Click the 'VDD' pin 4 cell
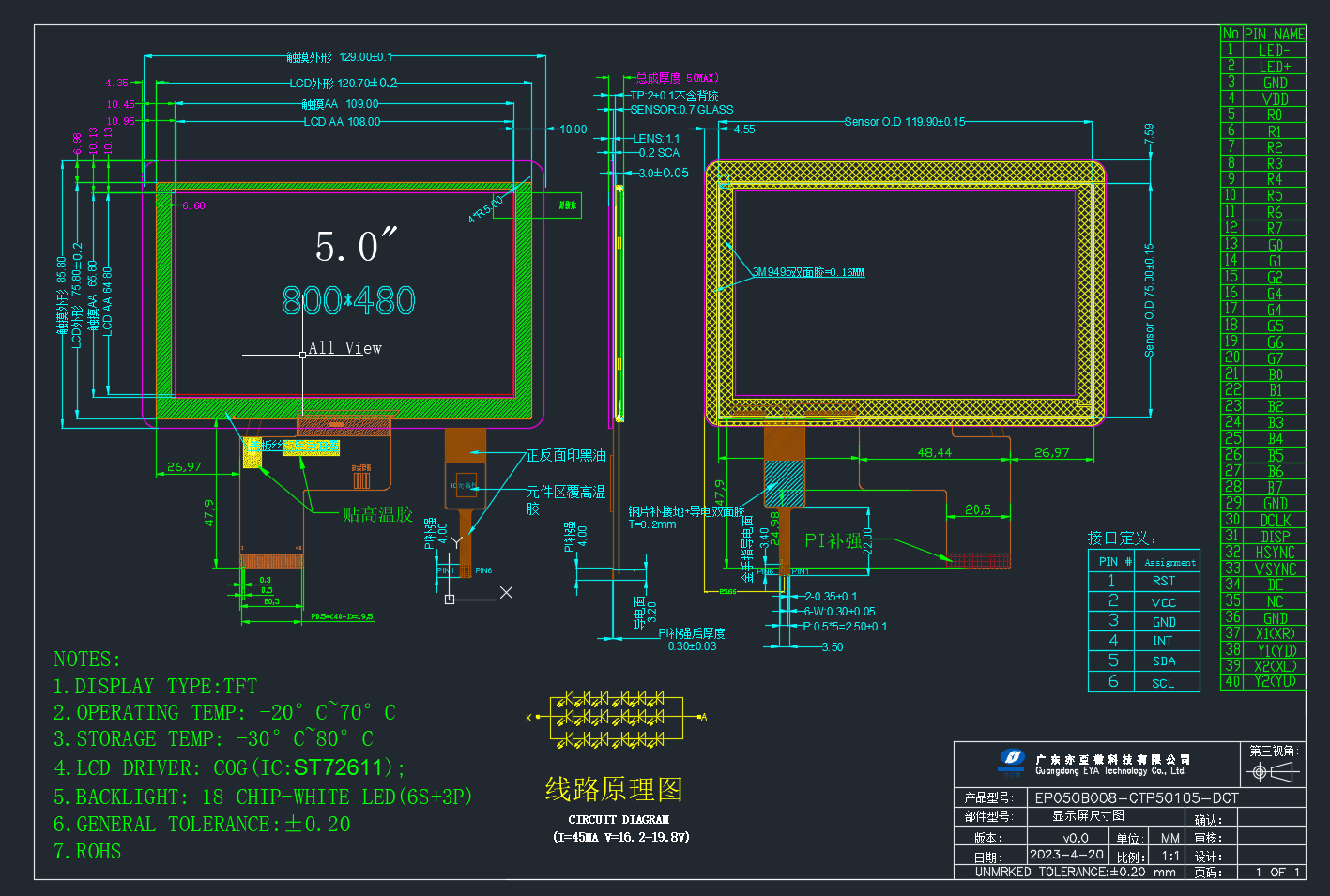Screen dimensions: 1330x896 coord(1275,99)
